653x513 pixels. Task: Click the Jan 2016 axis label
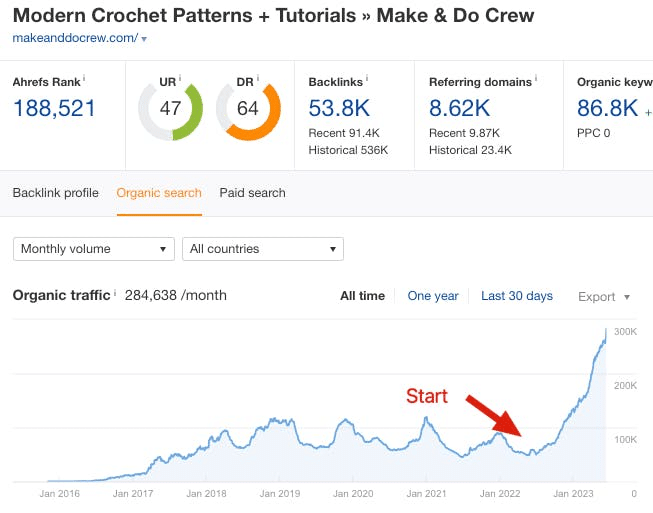60,494
